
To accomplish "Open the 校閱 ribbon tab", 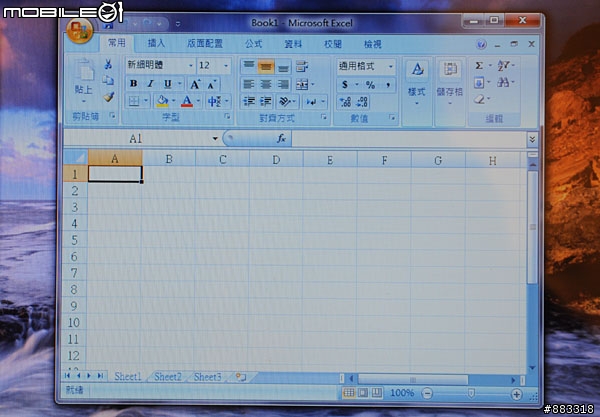I will [333, 44].
